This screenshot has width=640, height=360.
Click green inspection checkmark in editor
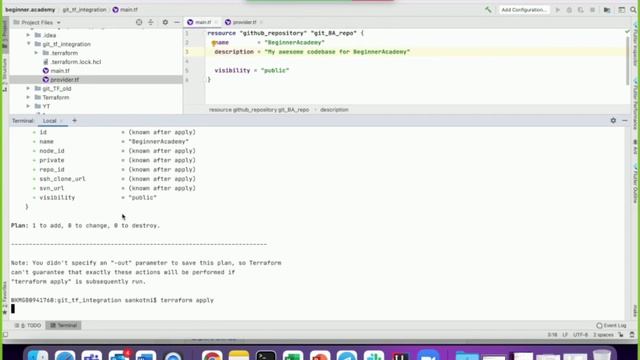(627, 32)
